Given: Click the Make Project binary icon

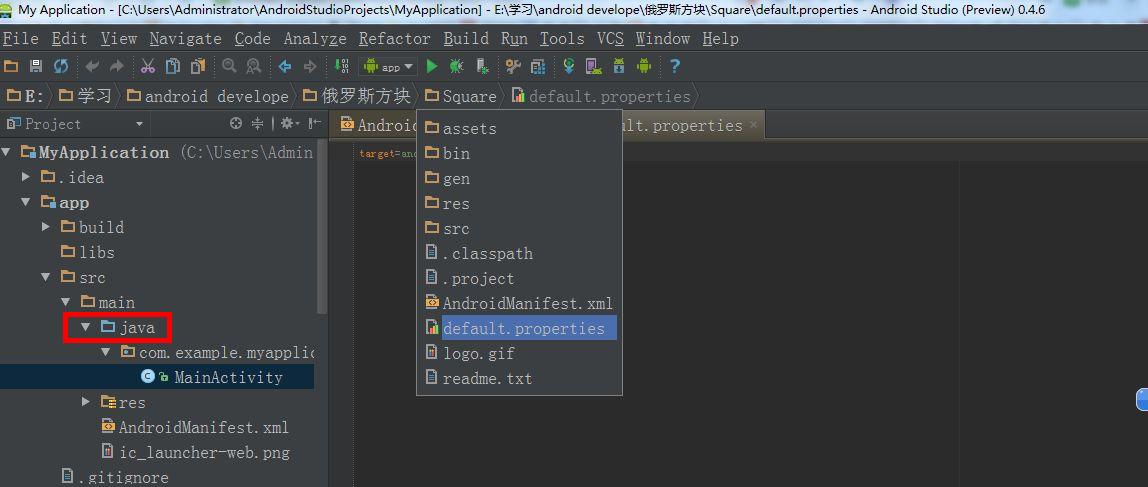Looking at the screenshot, I should point(341,67).
